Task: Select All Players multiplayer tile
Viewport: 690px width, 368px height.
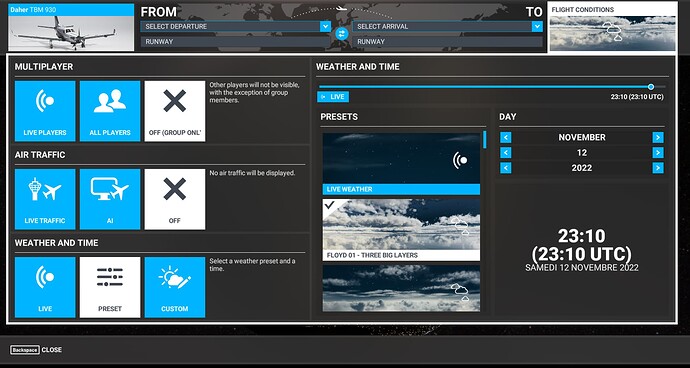Action: 110,111
